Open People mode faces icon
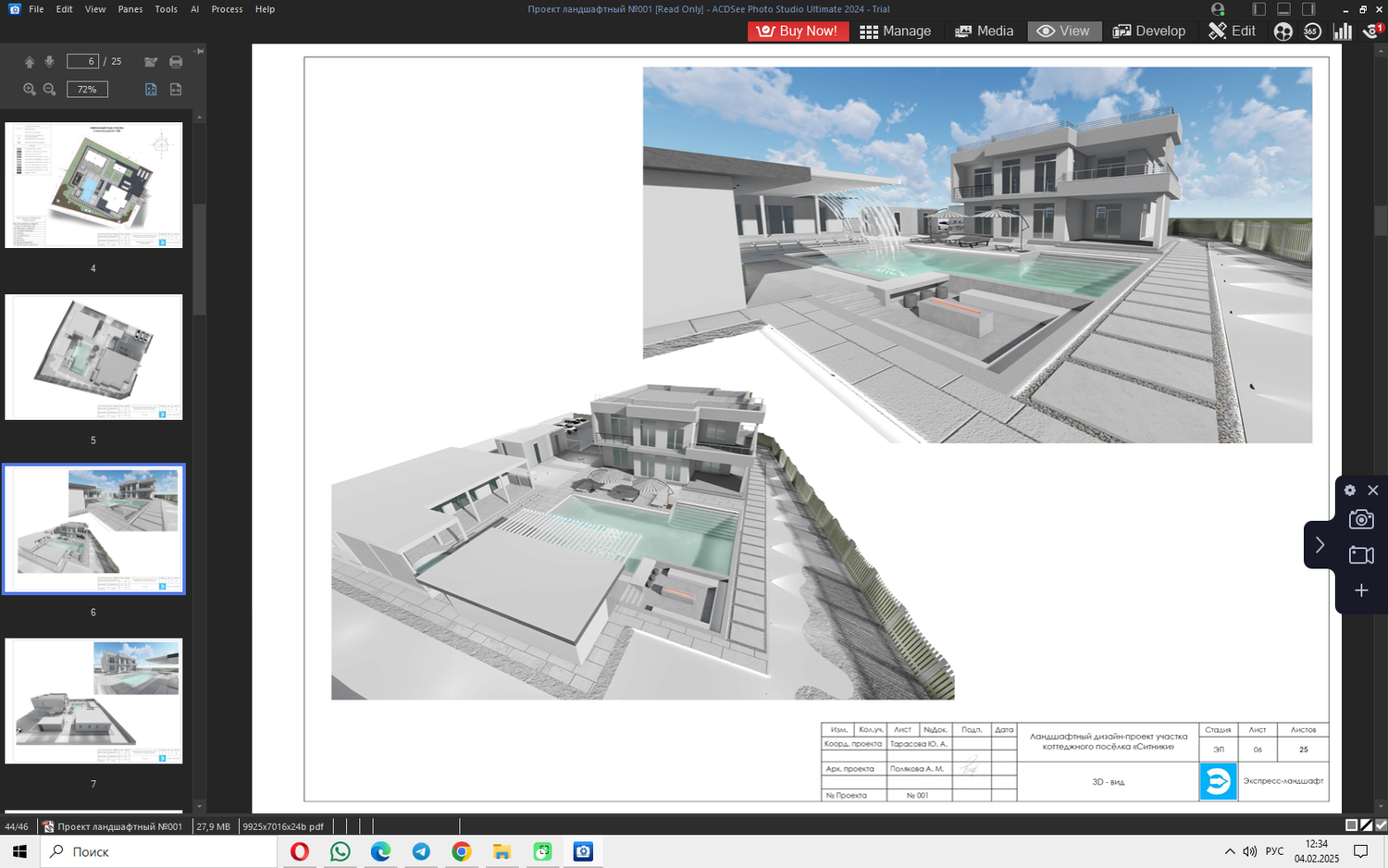Screen dimensions: 1388x868 (x=1283, y=31)
